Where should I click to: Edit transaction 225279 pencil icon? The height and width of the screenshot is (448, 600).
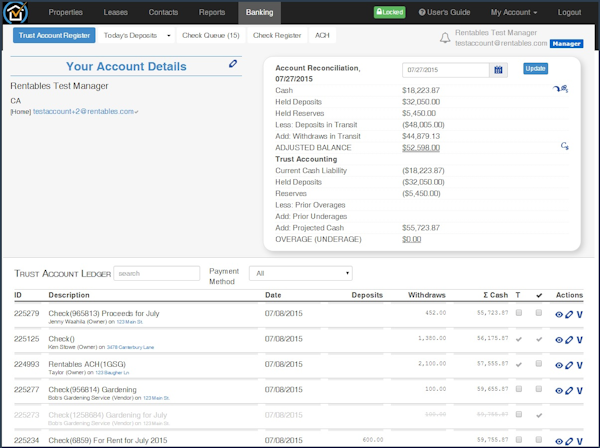click(569, 314)
